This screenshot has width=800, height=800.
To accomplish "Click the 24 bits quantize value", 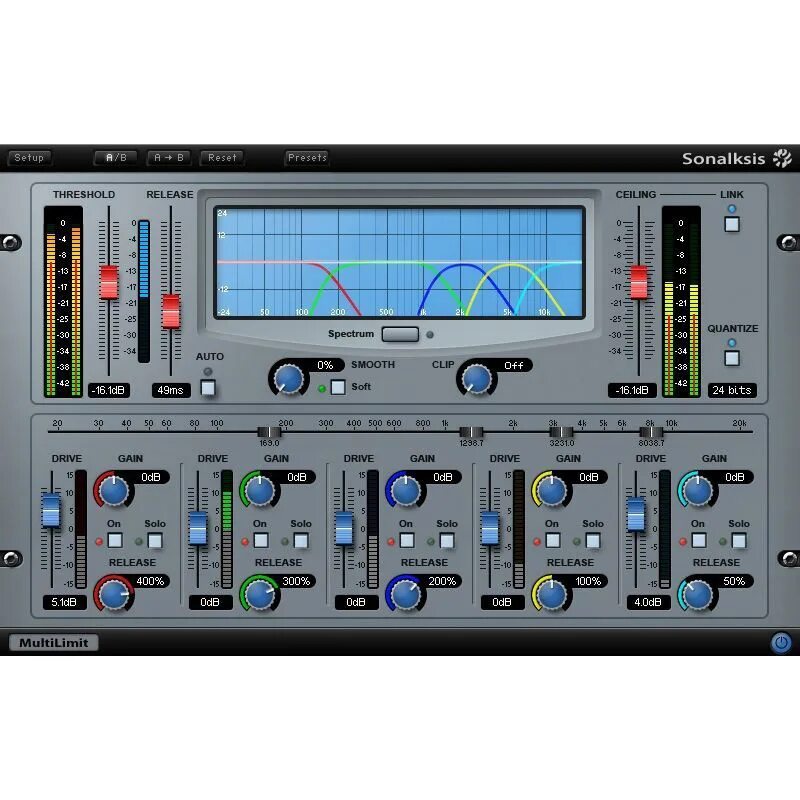I will (732, 390).
